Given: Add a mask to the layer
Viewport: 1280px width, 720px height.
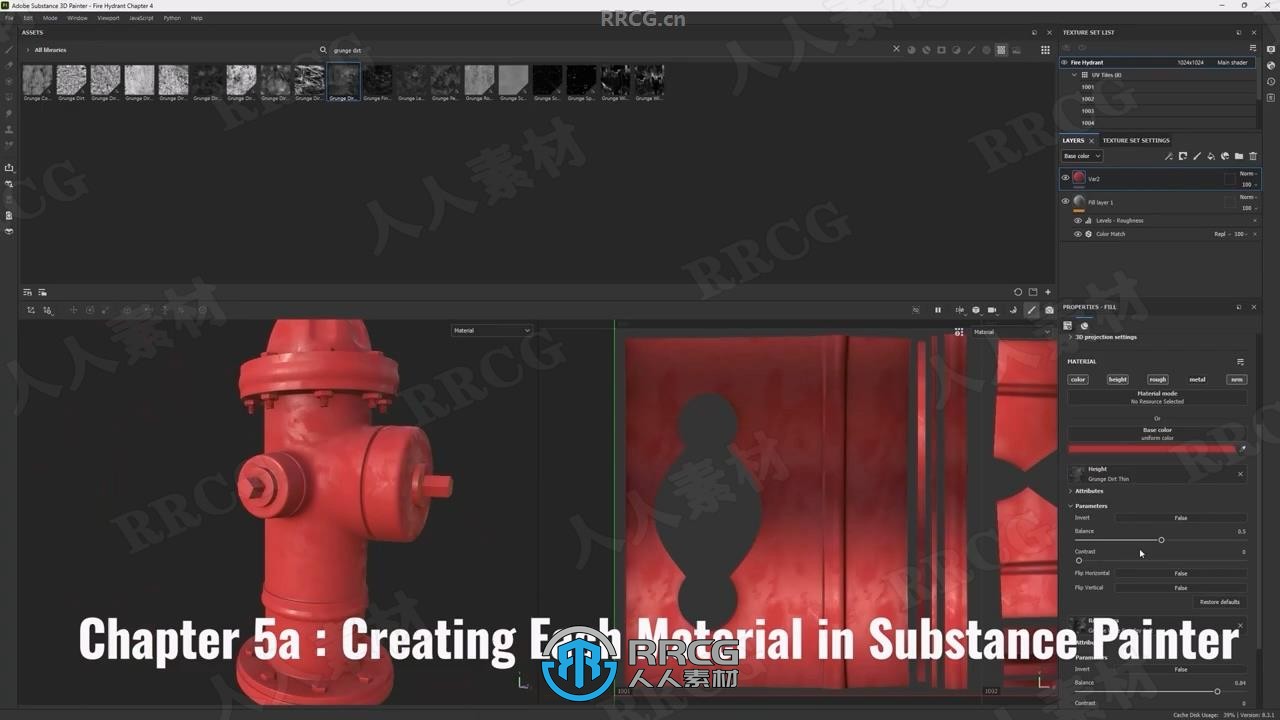Looking at the screenshot, I should [1183, 156].
